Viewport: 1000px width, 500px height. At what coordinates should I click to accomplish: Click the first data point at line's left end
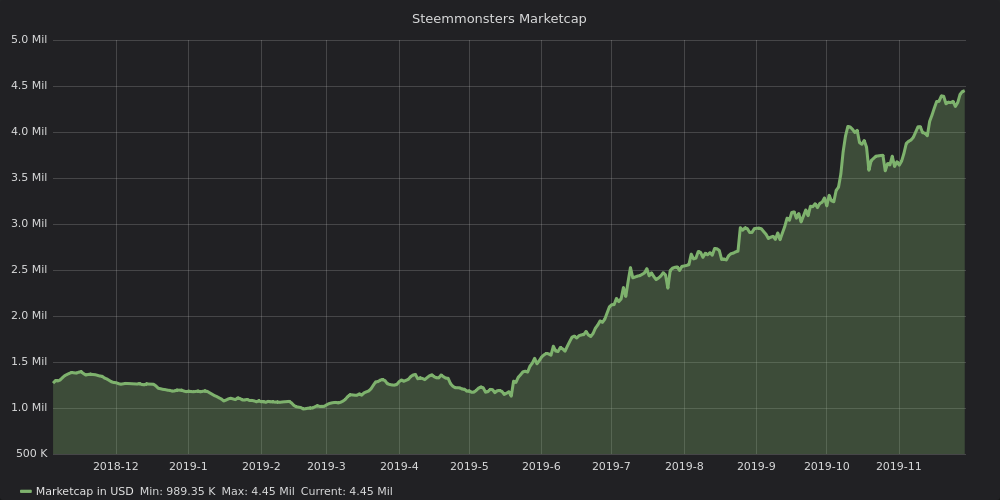[54, 383]
